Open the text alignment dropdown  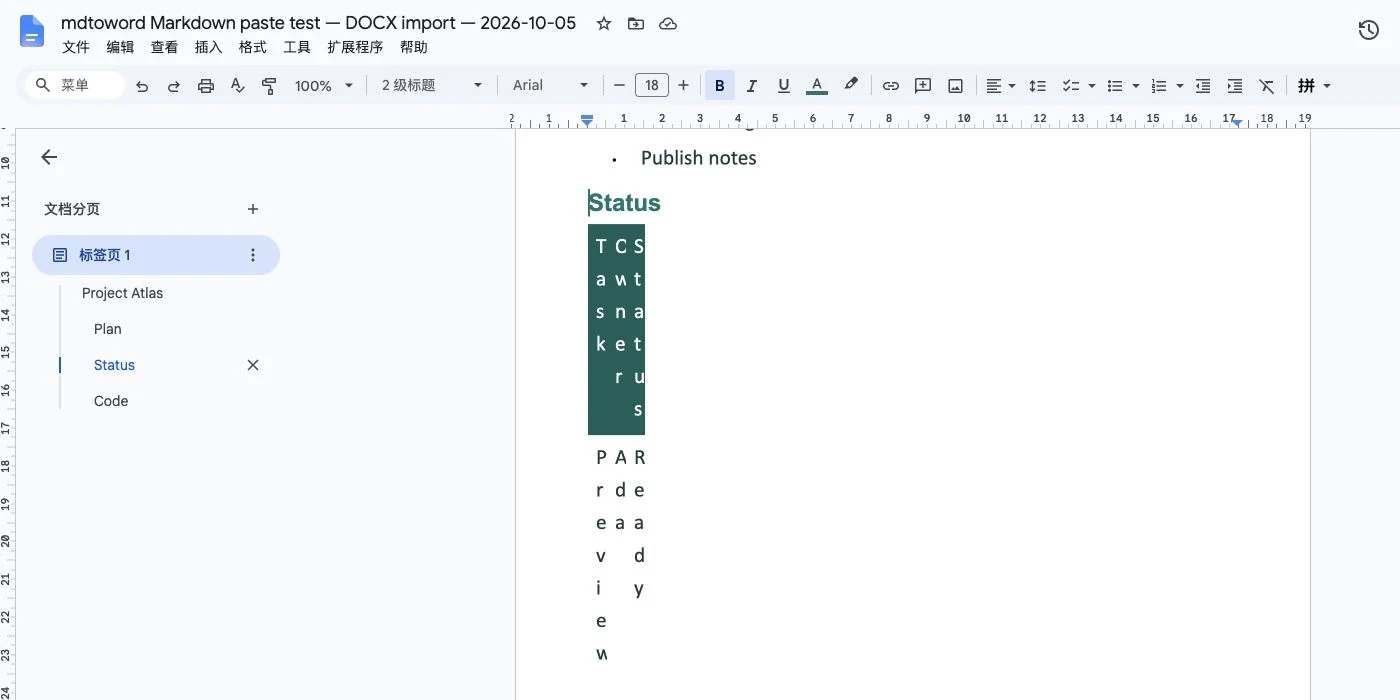click(1001, 86)
